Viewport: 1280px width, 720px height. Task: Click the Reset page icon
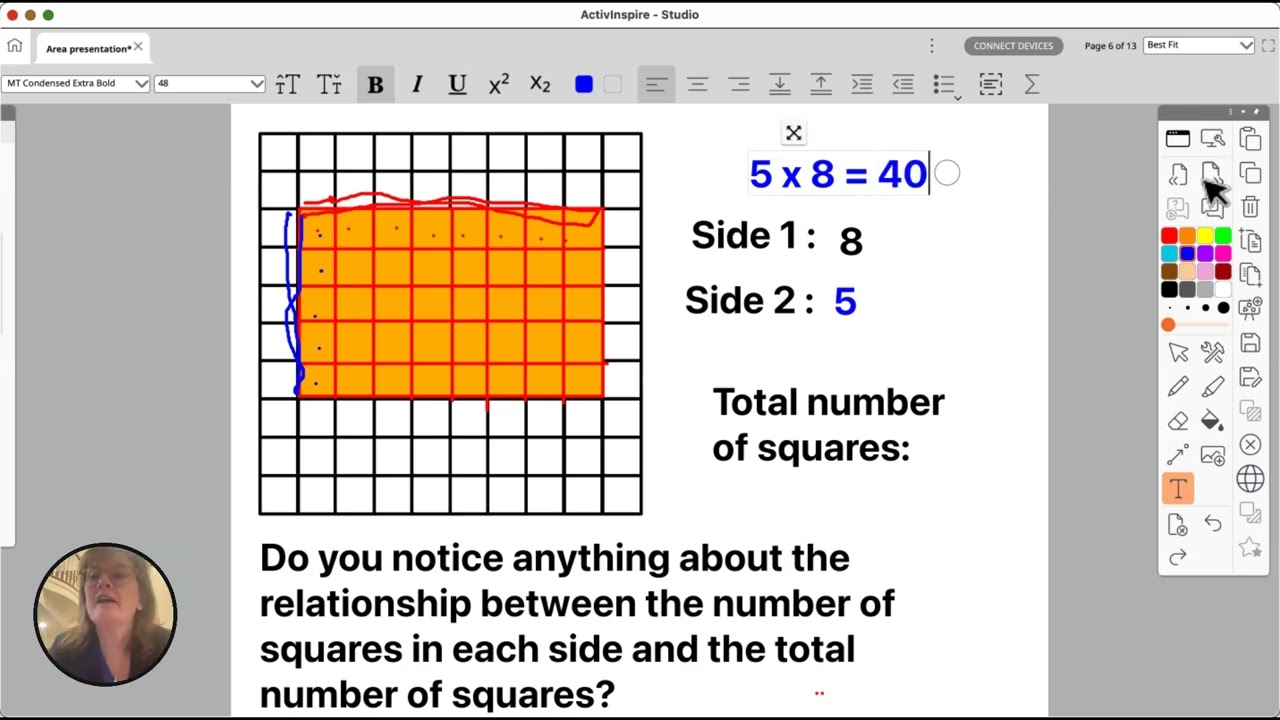[1177, 524]
